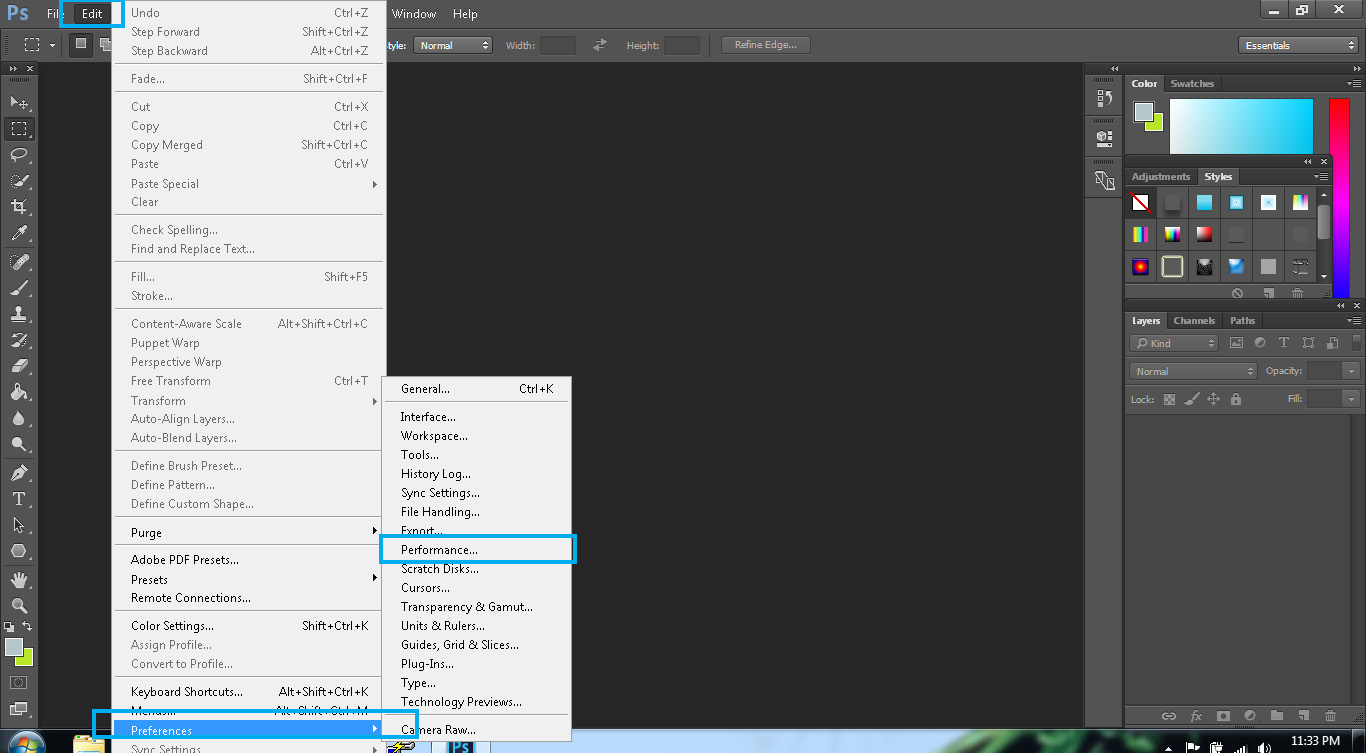Open the Essentials workspace dropdown
Image resolution: width=1366 pixels, height=753 pixels.
1298,45
